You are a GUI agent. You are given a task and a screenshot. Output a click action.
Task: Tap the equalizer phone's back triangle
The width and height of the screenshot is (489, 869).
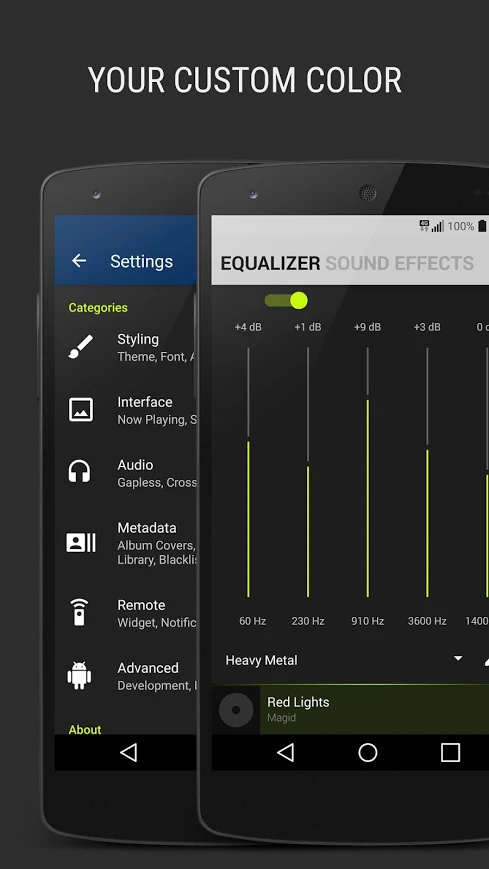285,752
